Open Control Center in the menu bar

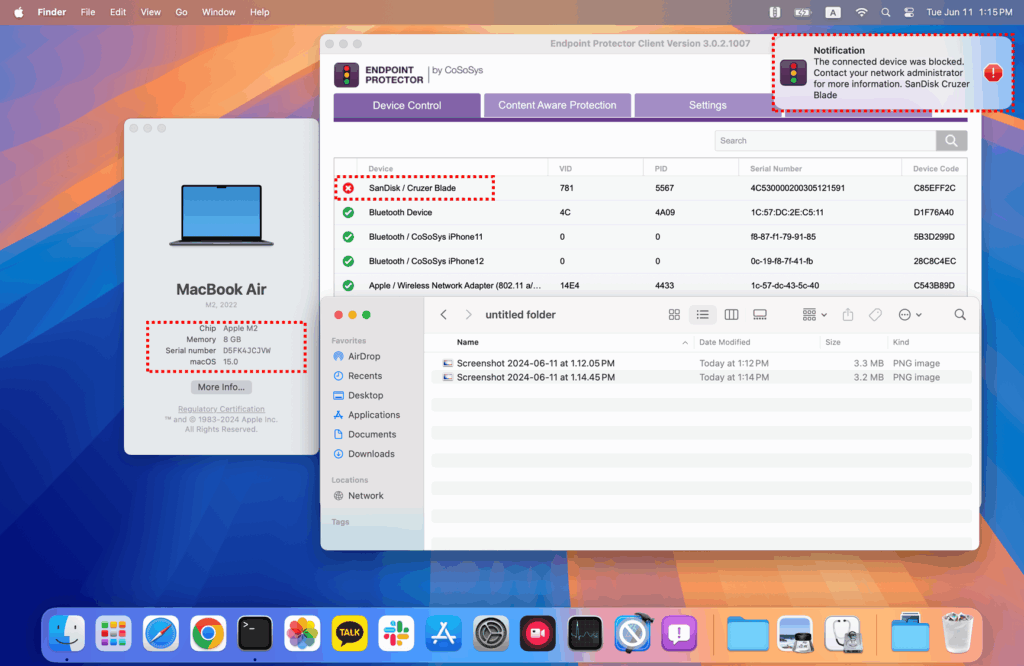coord(908,12)
